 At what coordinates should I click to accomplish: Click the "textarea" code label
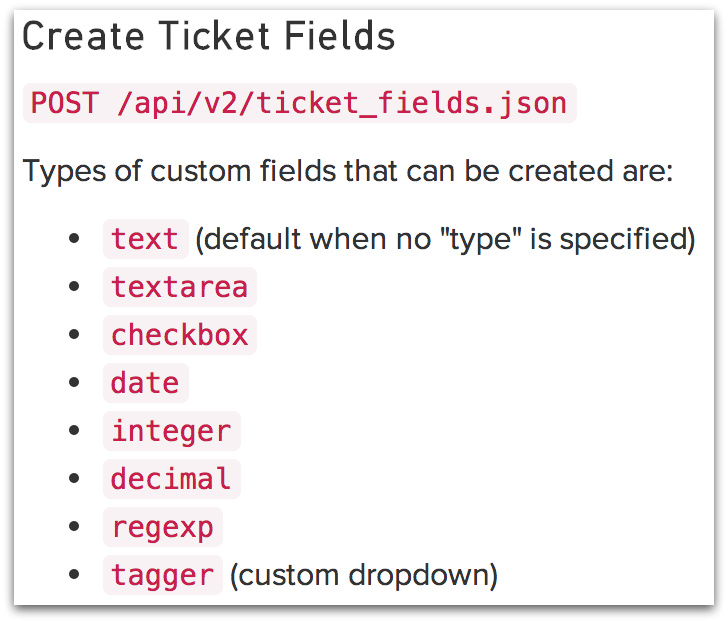pyautogui.click(x=179, y=287)
